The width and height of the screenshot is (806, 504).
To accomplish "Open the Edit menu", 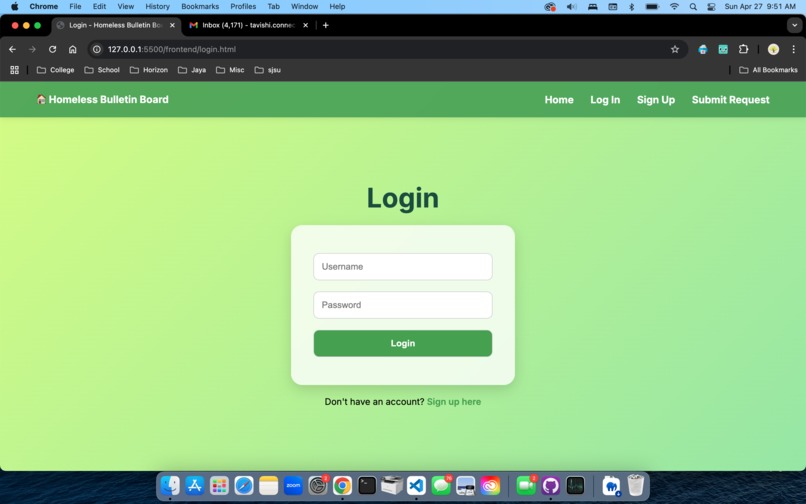I will click(x=99, y=7).
